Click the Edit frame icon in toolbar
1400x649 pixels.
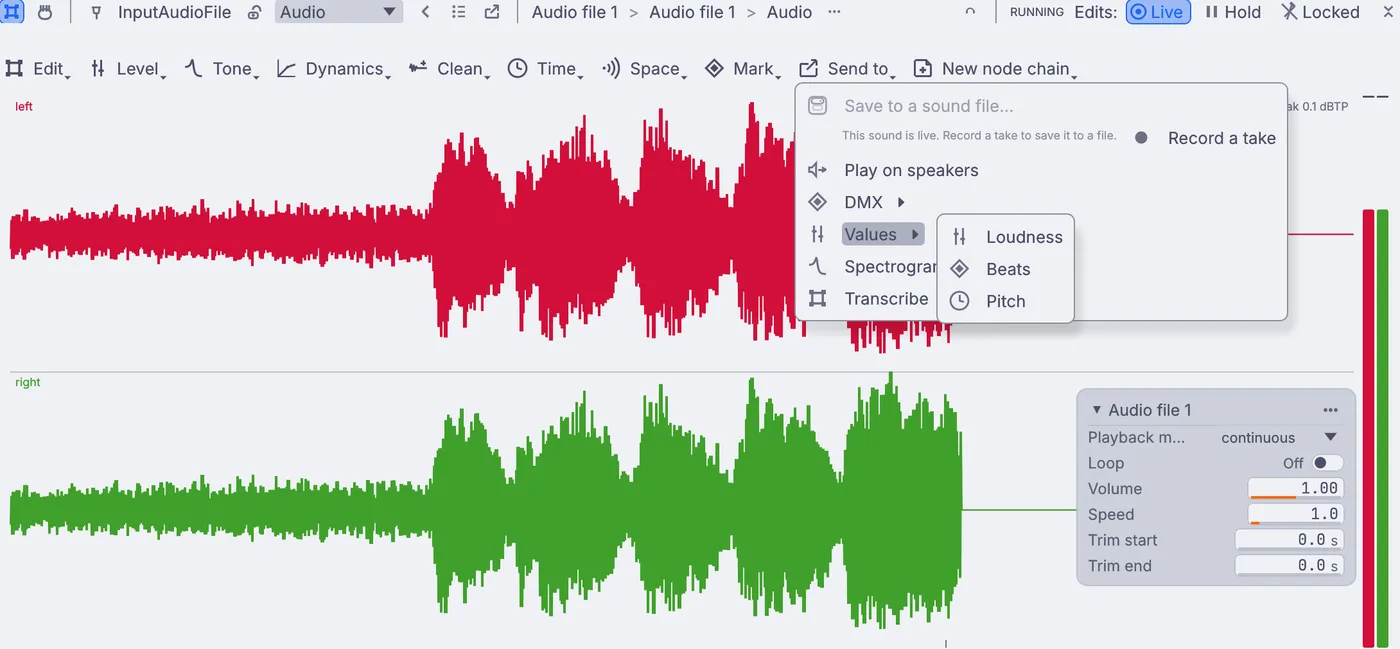pyautogui.click(x=14, y=68)
